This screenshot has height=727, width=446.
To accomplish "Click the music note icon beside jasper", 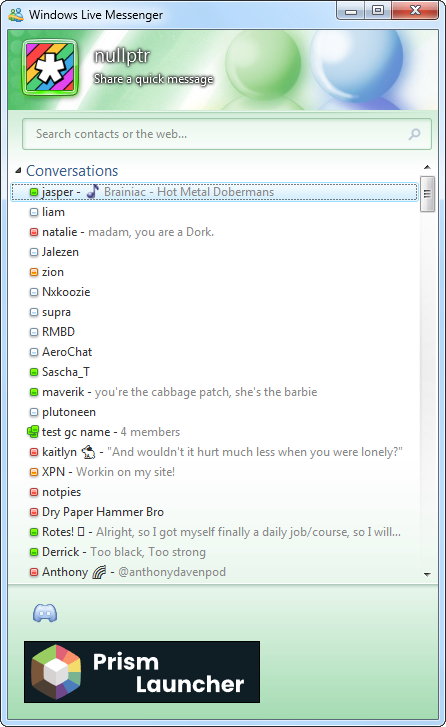I will pos(93,191).
